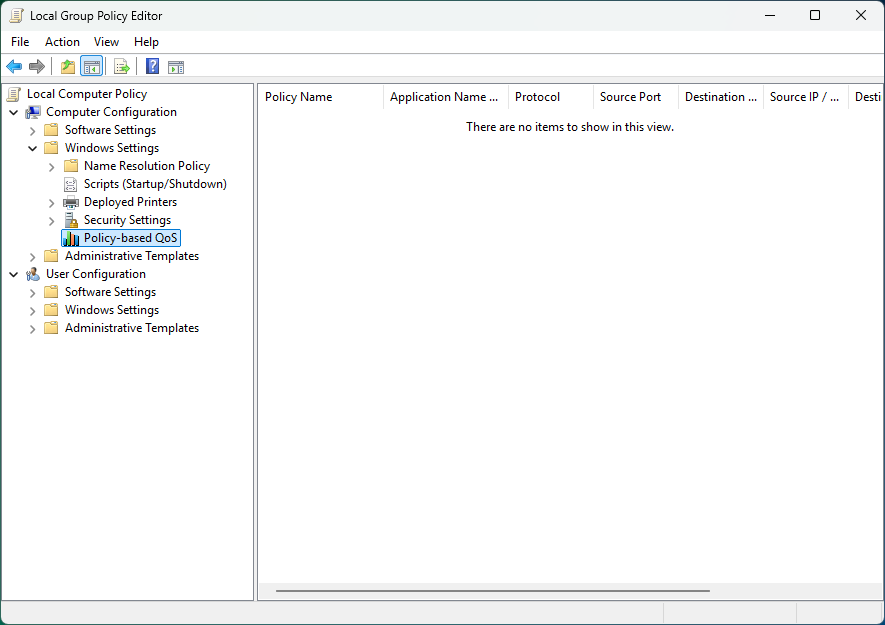The width and height of the screenshot is (885, 625).
Task: Sort by the Protocol column header
Action: tap(551, 97)
